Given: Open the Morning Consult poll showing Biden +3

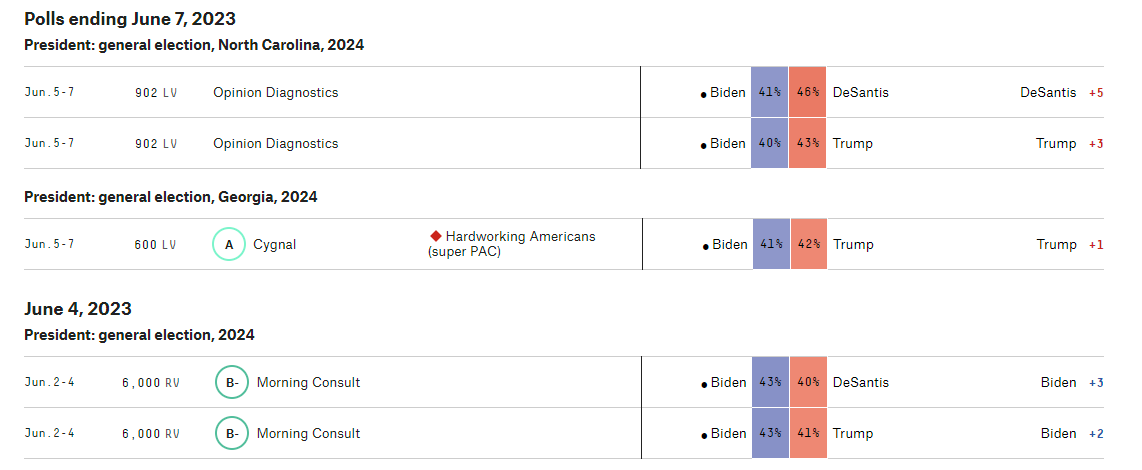Looking at the screenshot, I should point(308,382).
